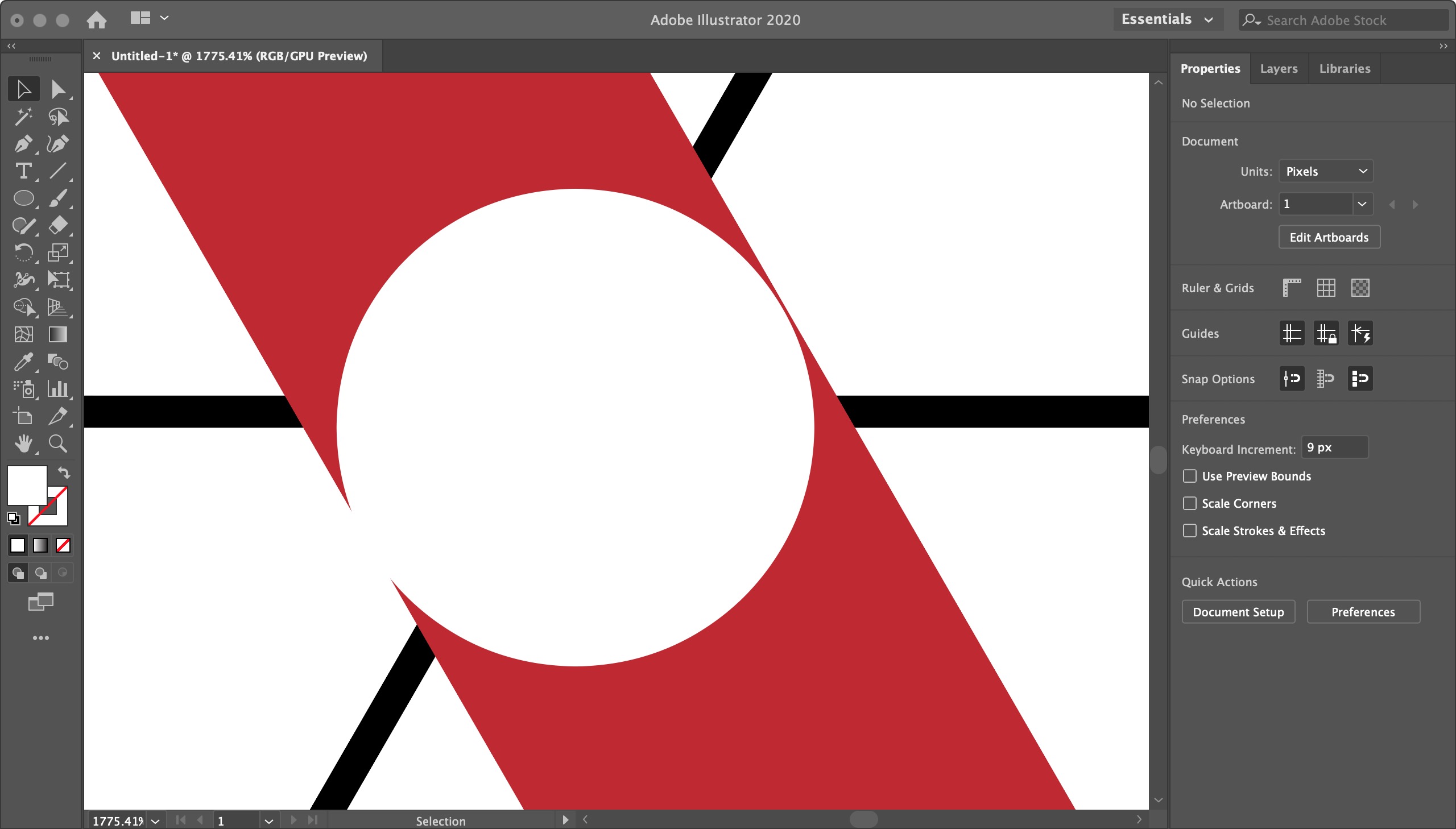Pick the Eyedropper tool
Image resolution: width=1456 pixels, height=829 pixels.
tap(23, 362)
